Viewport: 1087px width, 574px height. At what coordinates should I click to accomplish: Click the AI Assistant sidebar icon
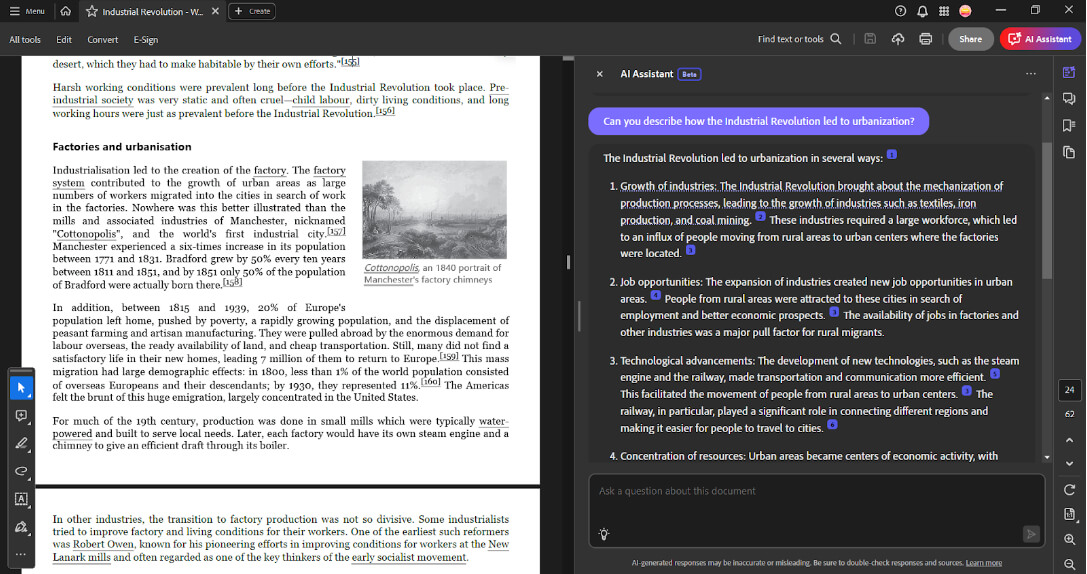pyautogui.click(x=1069, y=72)
